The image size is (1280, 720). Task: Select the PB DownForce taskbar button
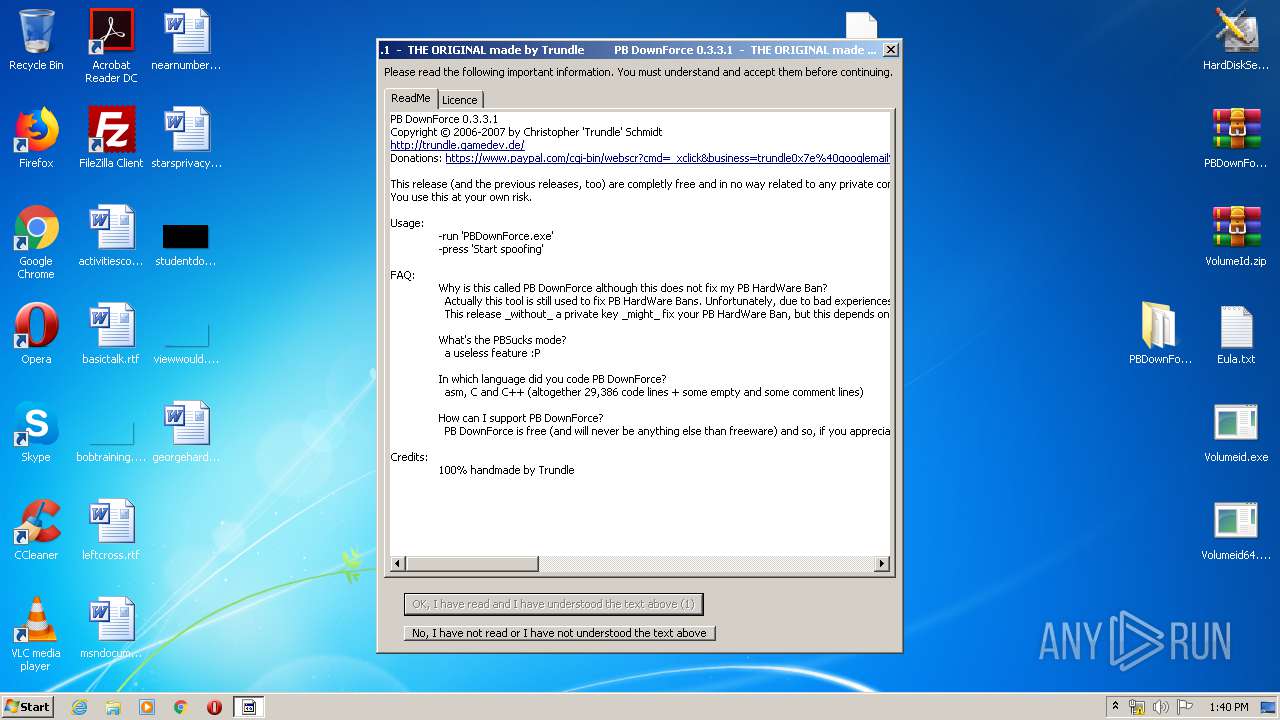pos(249,707)
